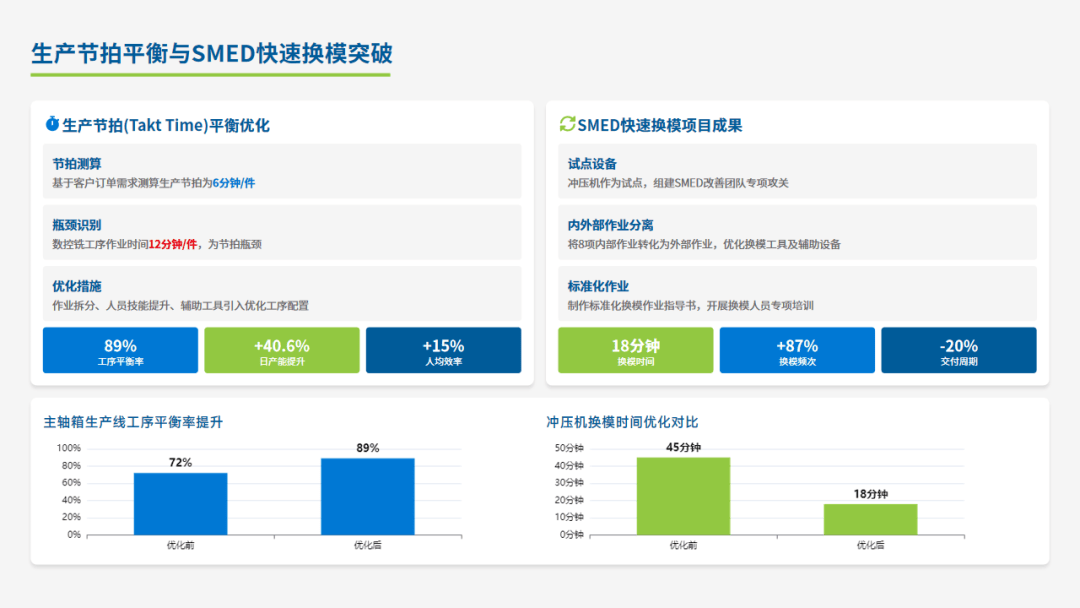Image resolution: width=1080 pixels, height=608 pixels.
Task: Click the blue 6分钟/件 highlighted text
Action: tap(234, 183)
